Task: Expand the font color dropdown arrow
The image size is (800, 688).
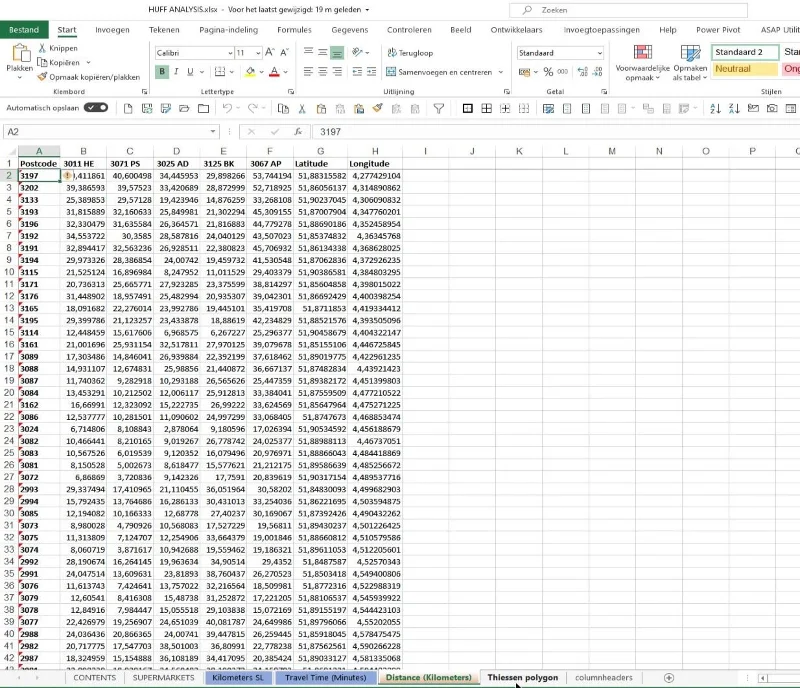Action: pos(286,72)
